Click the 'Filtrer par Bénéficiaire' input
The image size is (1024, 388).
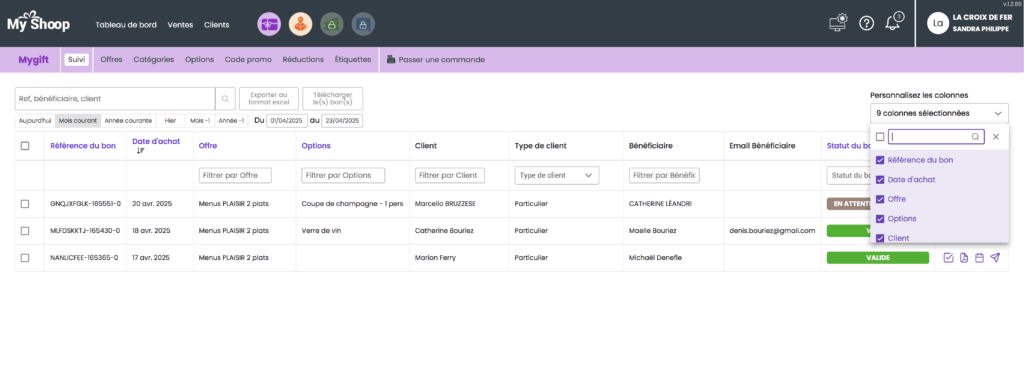664,175
